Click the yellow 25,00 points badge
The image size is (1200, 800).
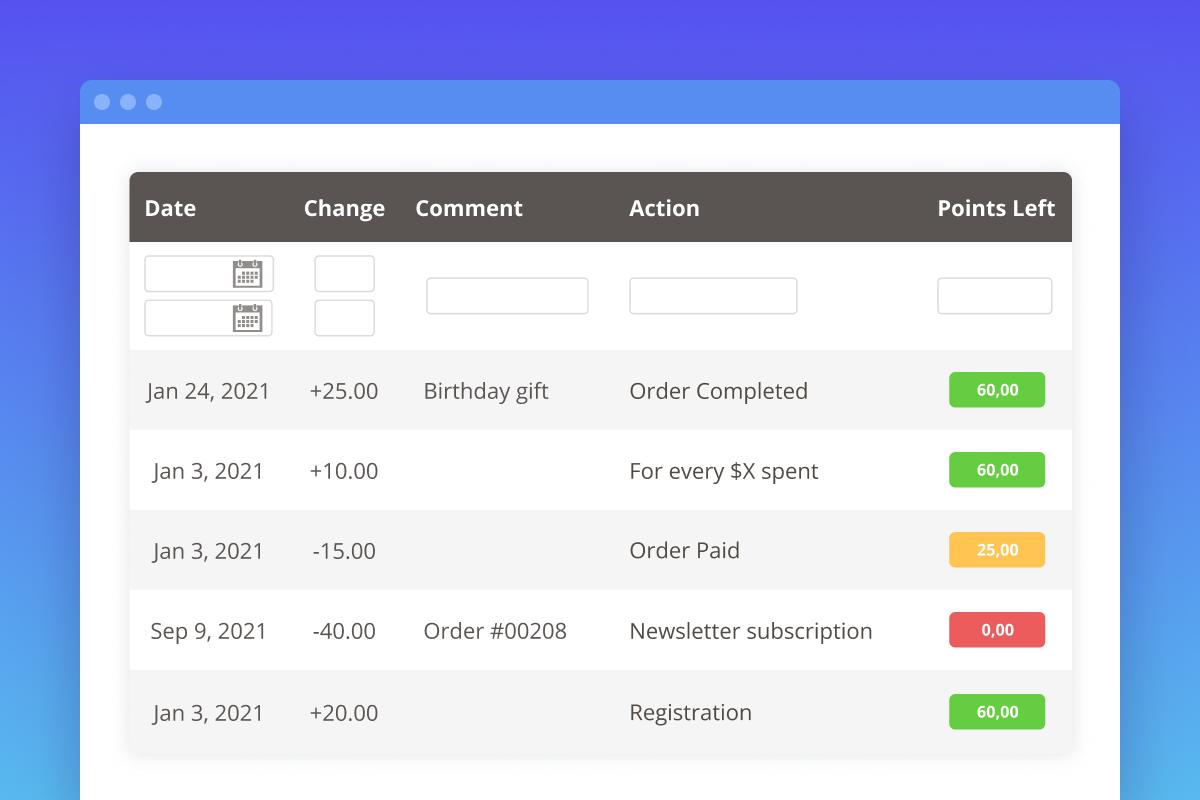point(996,550)
